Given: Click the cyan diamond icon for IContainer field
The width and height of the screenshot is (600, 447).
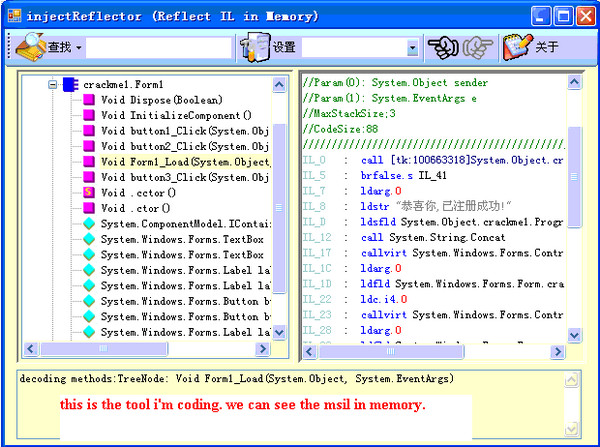Looking at the screenshot, I should [x=89, y=224].
